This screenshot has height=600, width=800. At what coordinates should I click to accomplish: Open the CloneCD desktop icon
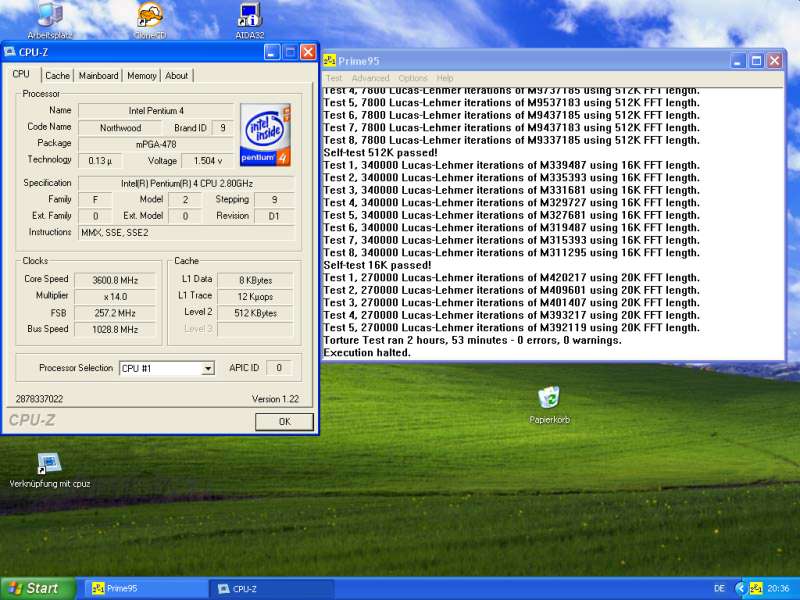pos(150,19)
